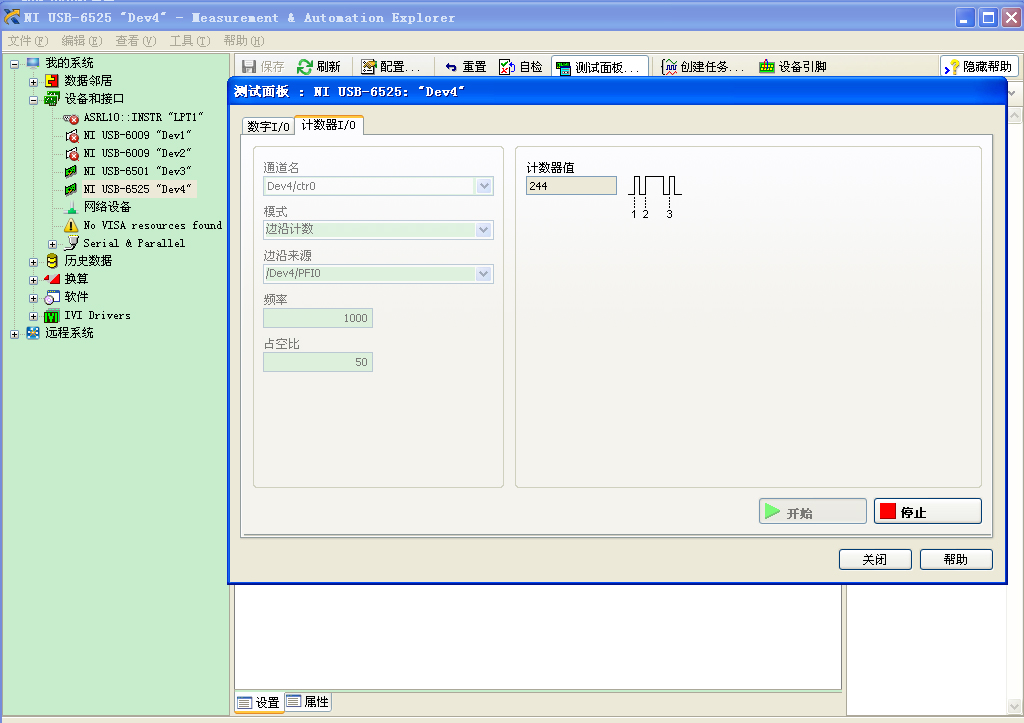Click the help pane scroll down arrow
The width and height of the screenshot is (1024, 723).
1014,707
